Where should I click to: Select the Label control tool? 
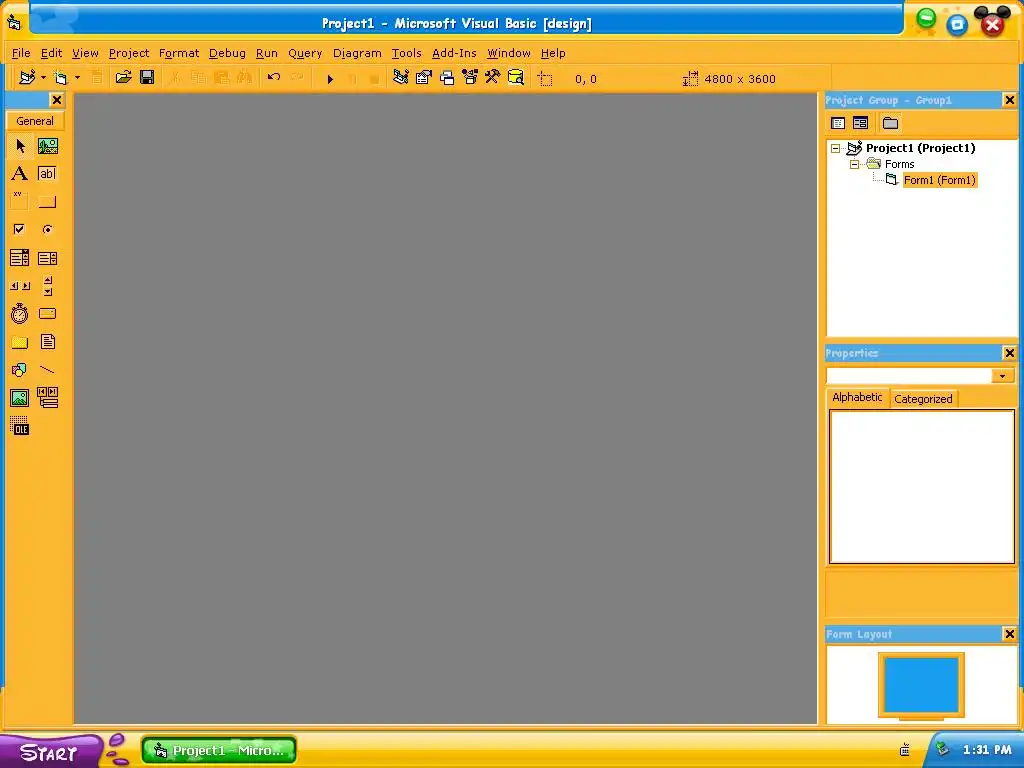[20, 173]
